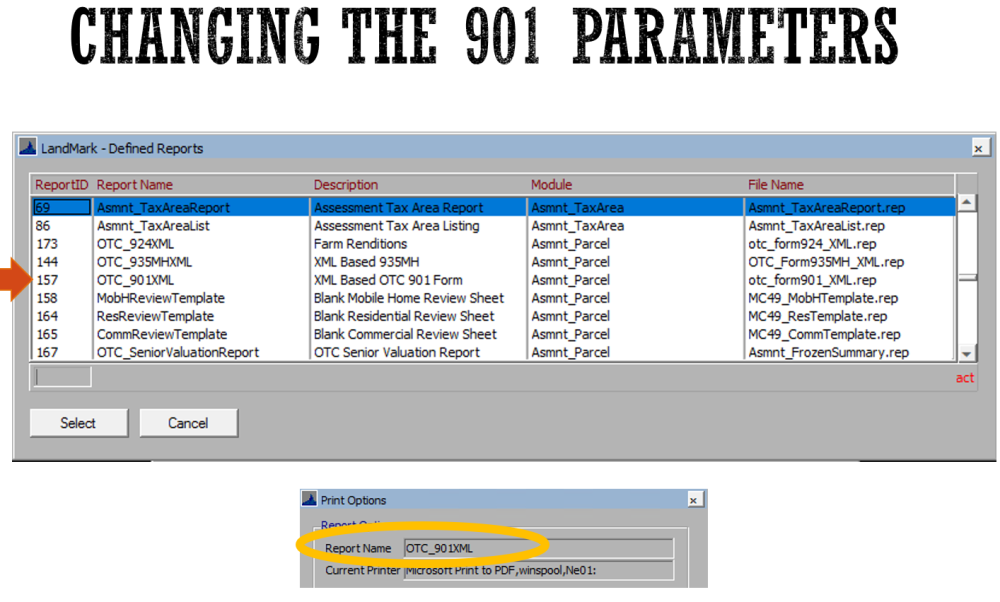Select the MobHReviewTemplate report row
Viewport: 1000px width, 602px height.
click(150, 298)
